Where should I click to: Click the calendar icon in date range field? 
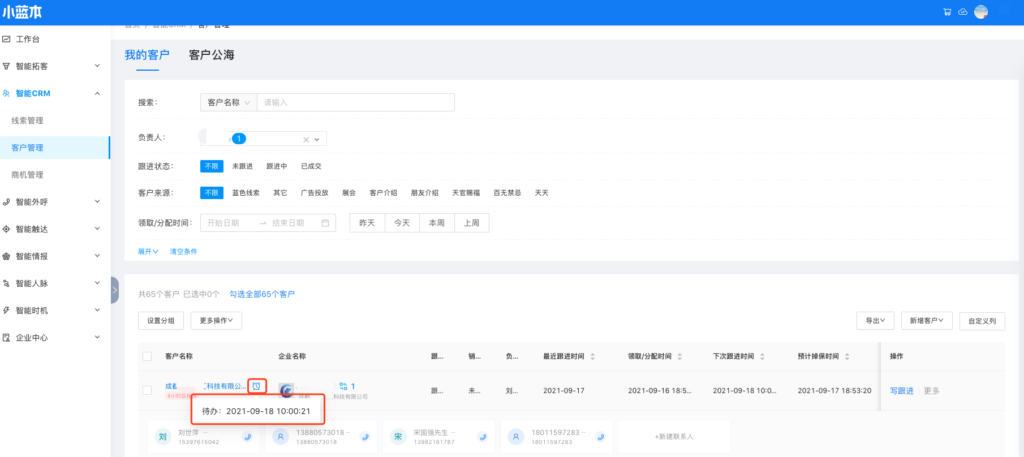point(325,222)
